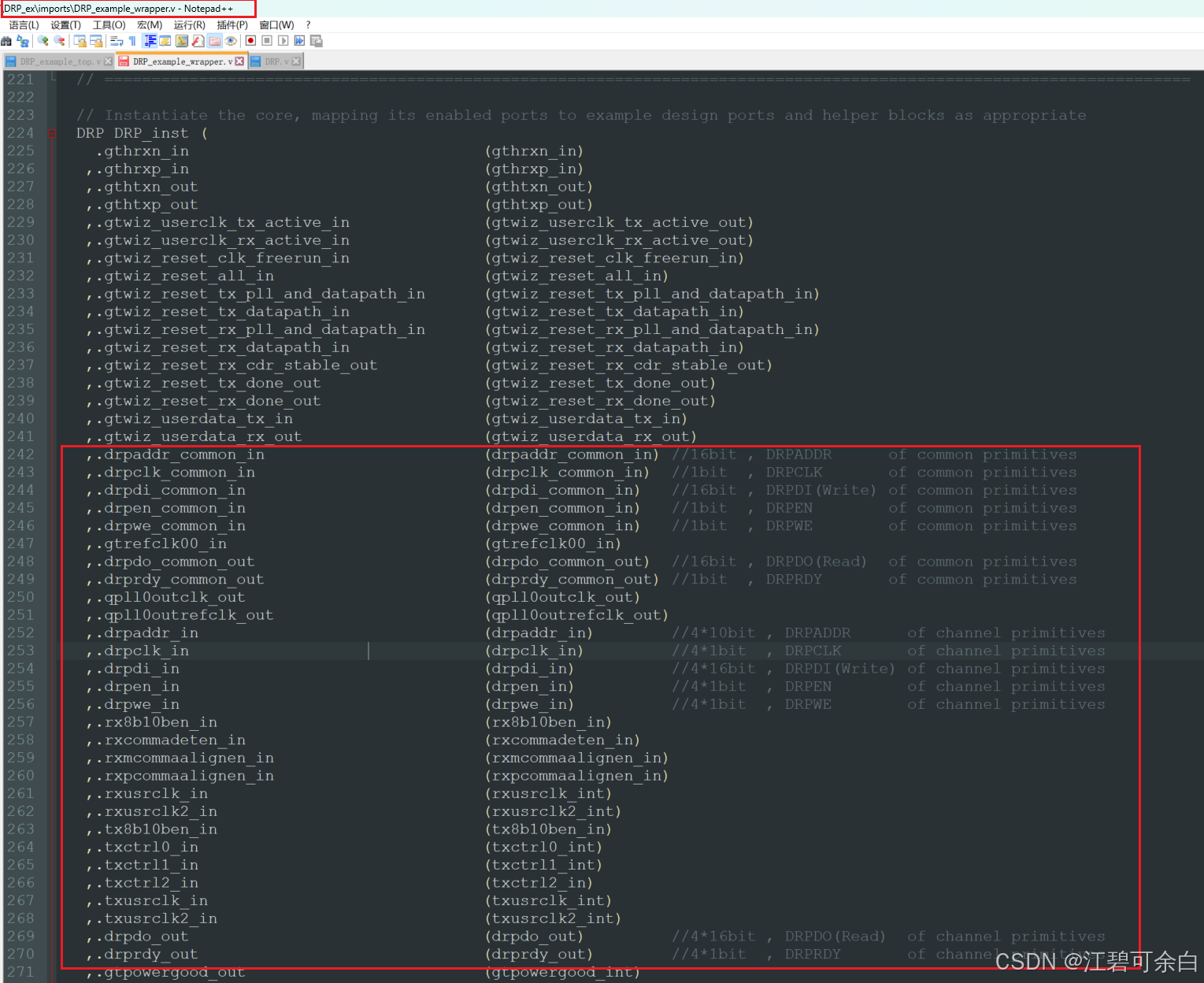The height and width of the screenshot is (983, 1204).
Task: Start macro recording (red dot)
Action: point(250,41)
